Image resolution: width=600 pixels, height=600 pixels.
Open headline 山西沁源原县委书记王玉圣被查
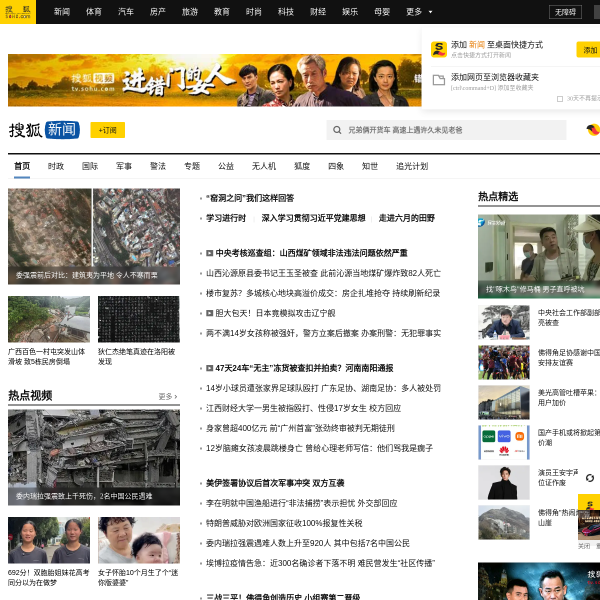pos(323,273)
